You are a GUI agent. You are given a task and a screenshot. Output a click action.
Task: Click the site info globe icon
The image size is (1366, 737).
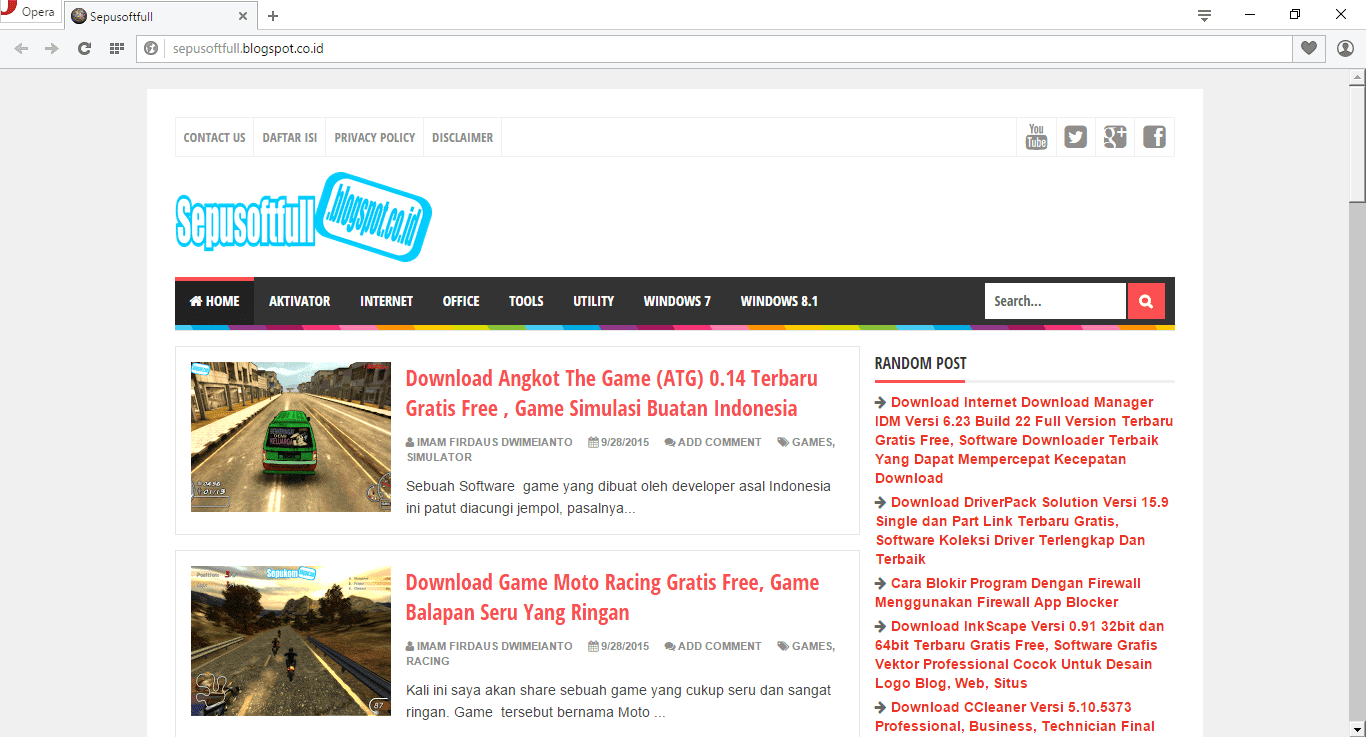tap(152, 48)
